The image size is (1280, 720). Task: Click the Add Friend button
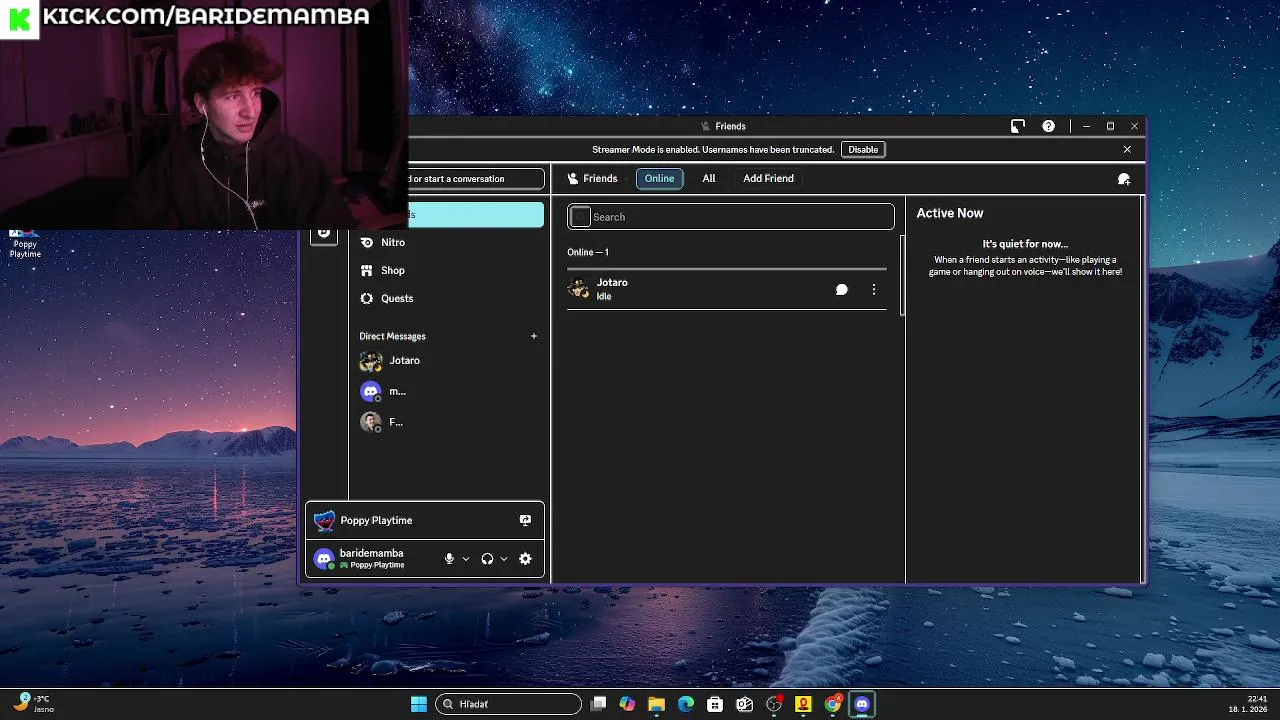768,178
